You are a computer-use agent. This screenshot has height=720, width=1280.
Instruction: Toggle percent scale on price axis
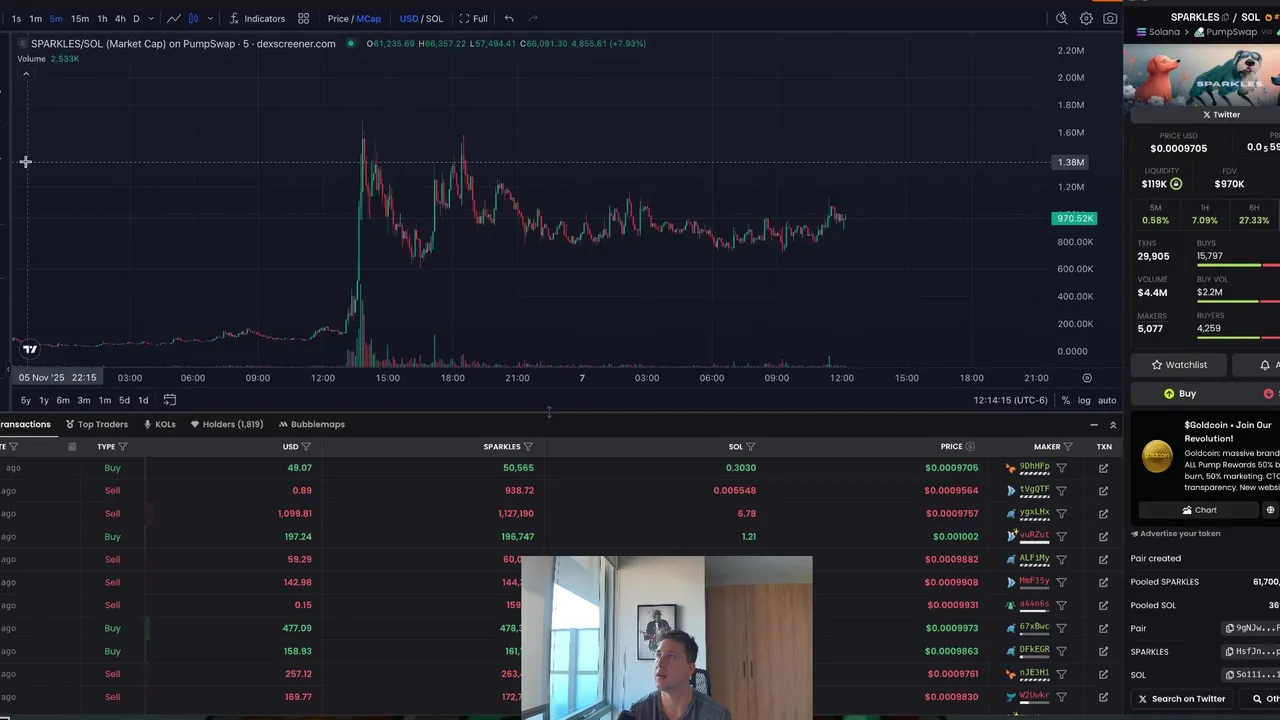coord(1066,400)
